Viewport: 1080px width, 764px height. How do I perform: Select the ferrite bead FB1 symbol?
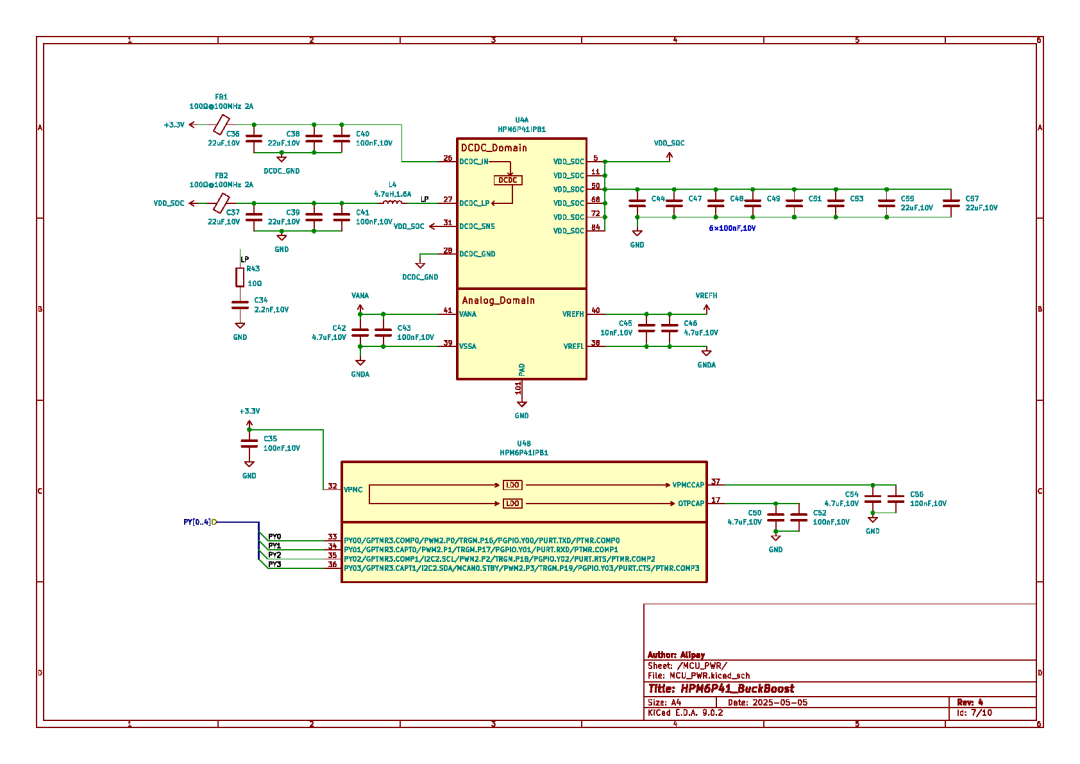tap(221, 124)
